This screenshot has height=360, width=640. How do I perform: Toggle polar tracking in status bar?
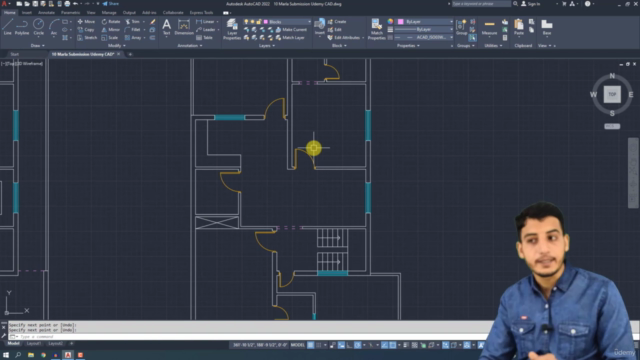[358, 345]
